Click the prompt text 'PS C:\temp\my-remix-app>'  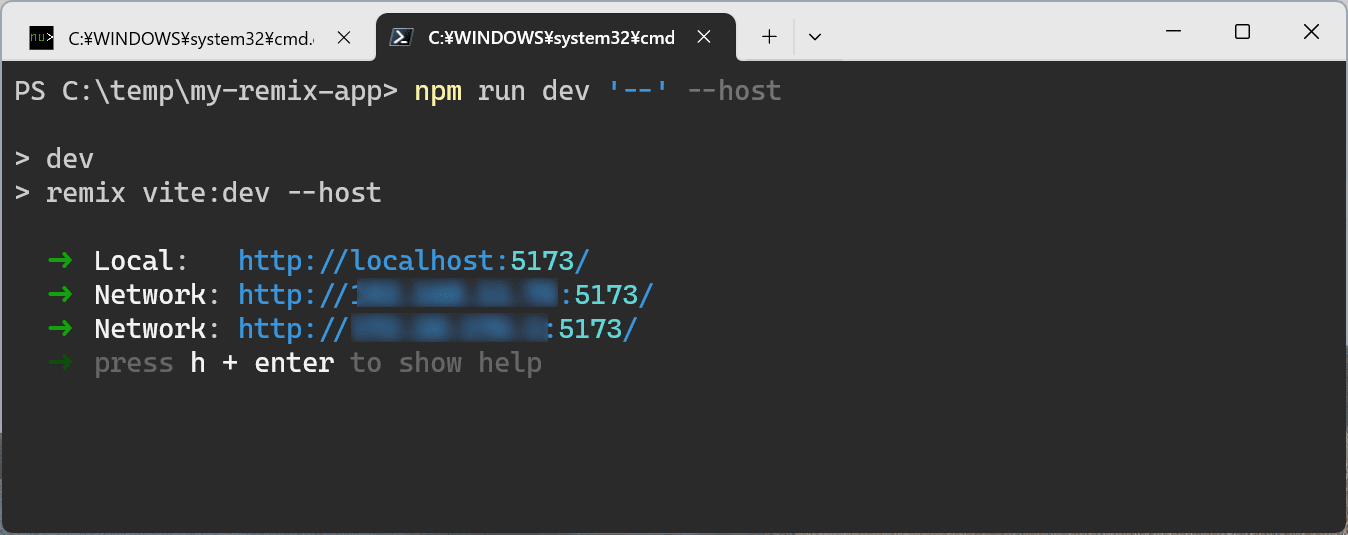[x=206, y=91]
